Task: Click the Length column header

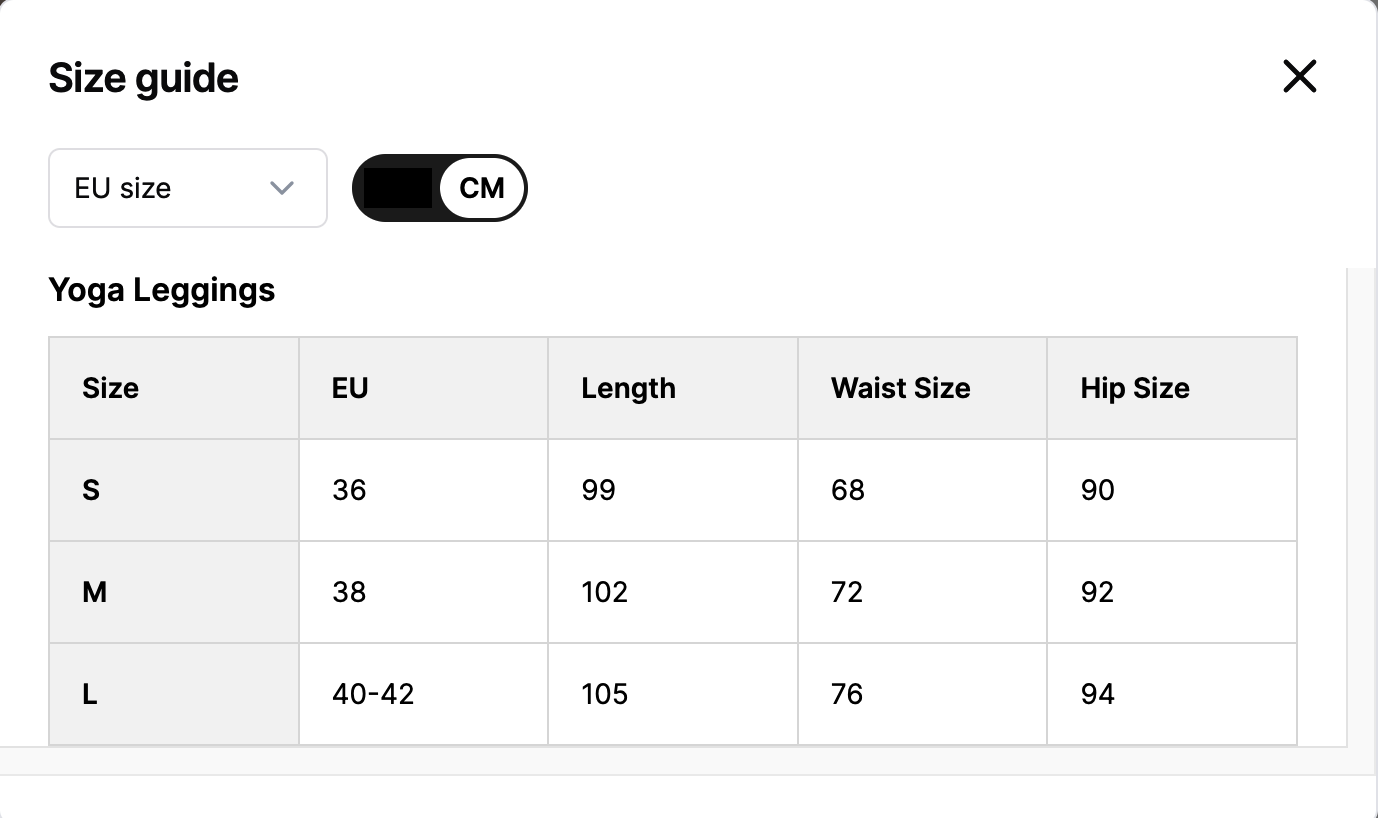Action: point(628,388)
